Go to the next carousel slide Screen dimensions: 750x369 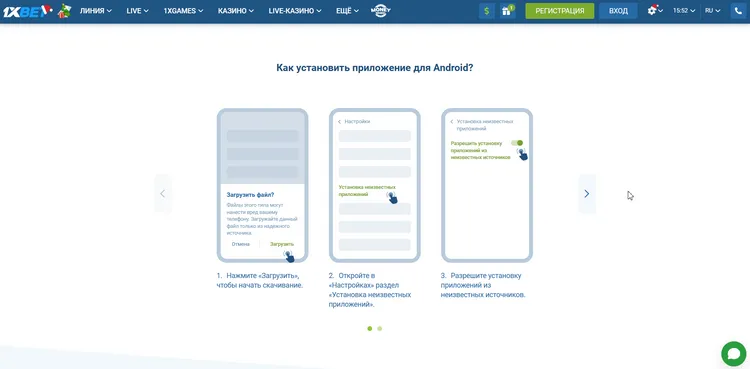pyautogui.click(x=587, y=193)
